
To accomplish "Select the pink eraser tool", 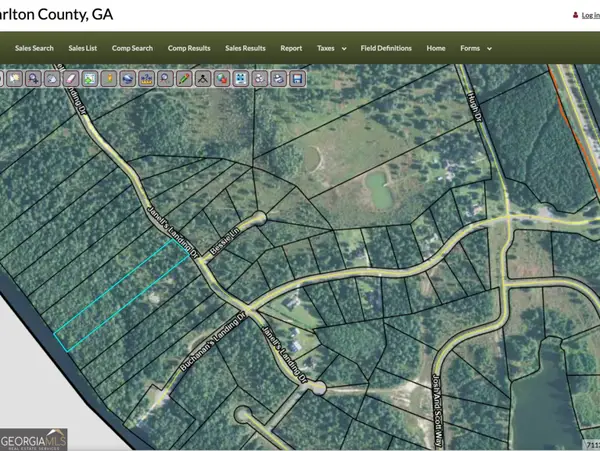I will pyautogui.click(x=71, y=79).
